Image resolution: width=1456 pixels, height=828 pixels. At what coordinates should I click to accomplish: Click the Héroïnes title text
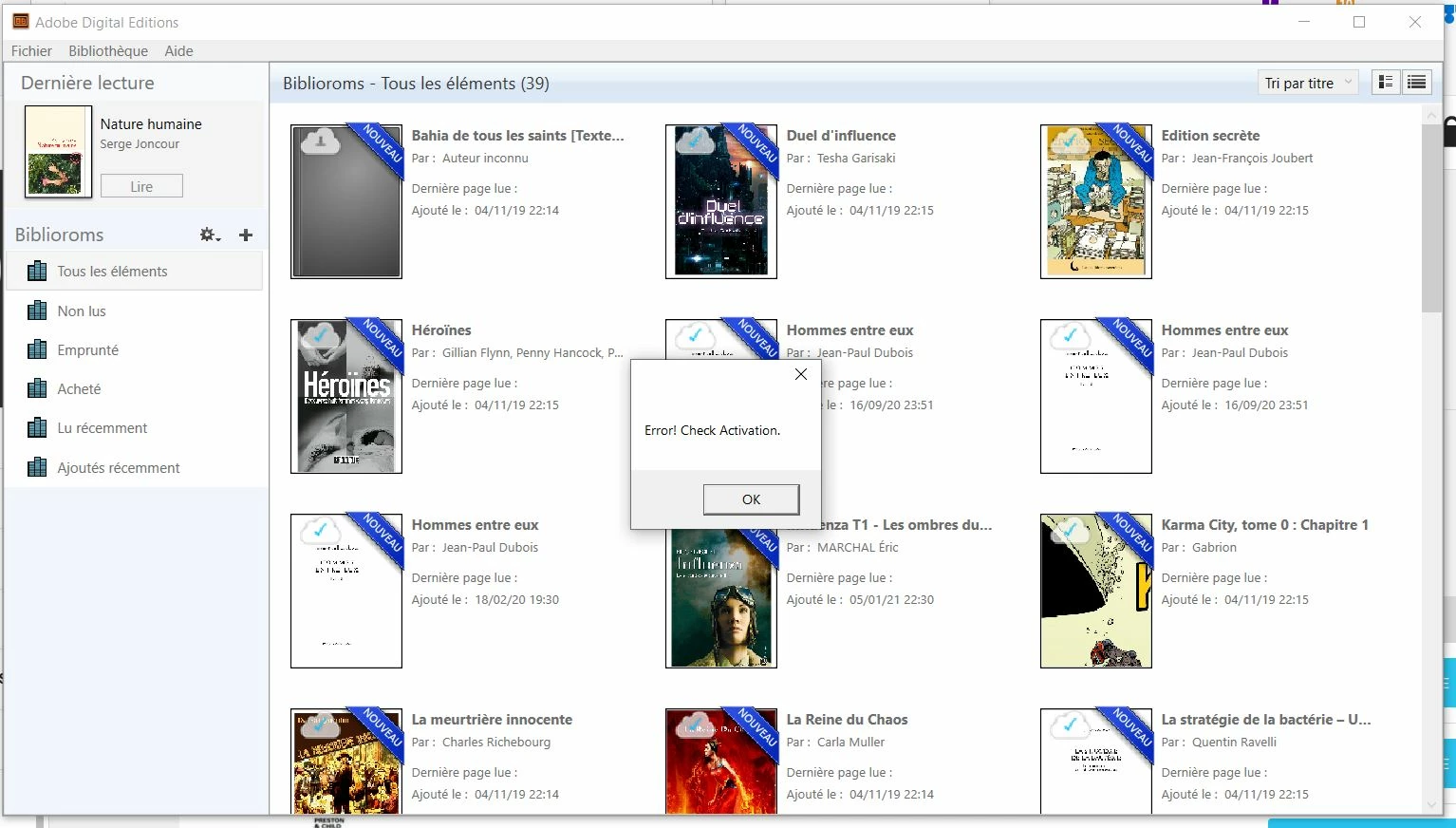pyautogui.click(x=441, y=330)
